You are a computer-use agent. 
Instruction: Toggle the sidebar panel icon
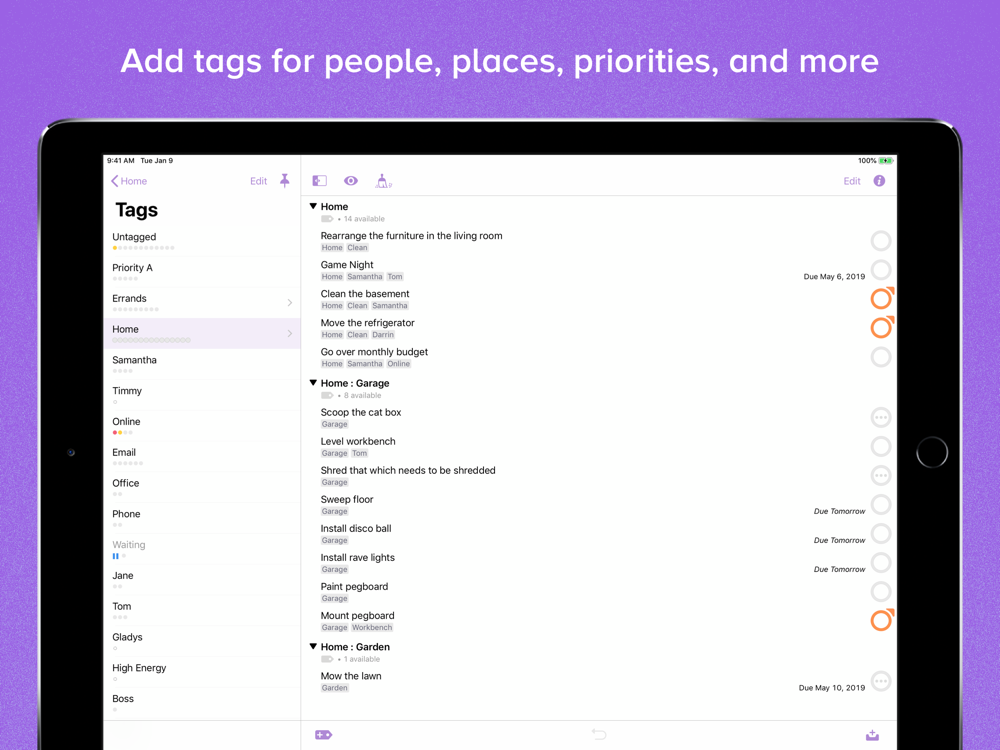320,180
